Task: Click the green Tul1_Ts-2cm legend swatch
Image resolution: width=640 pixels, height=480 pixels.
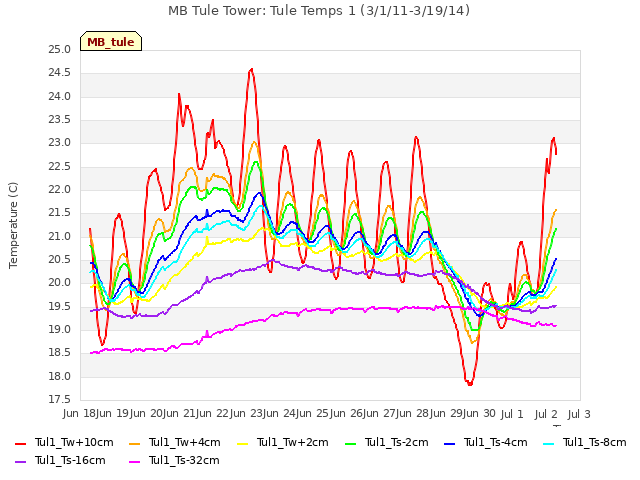Action: click(x=351, y=443)
